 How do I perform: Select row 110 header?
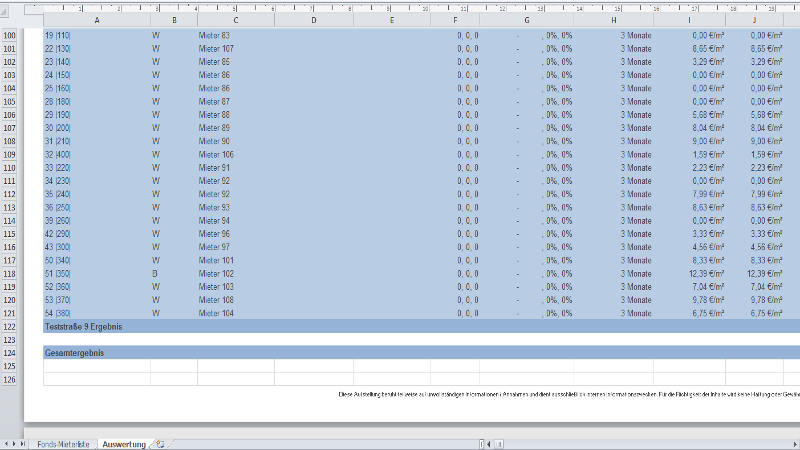coord(9,168)
